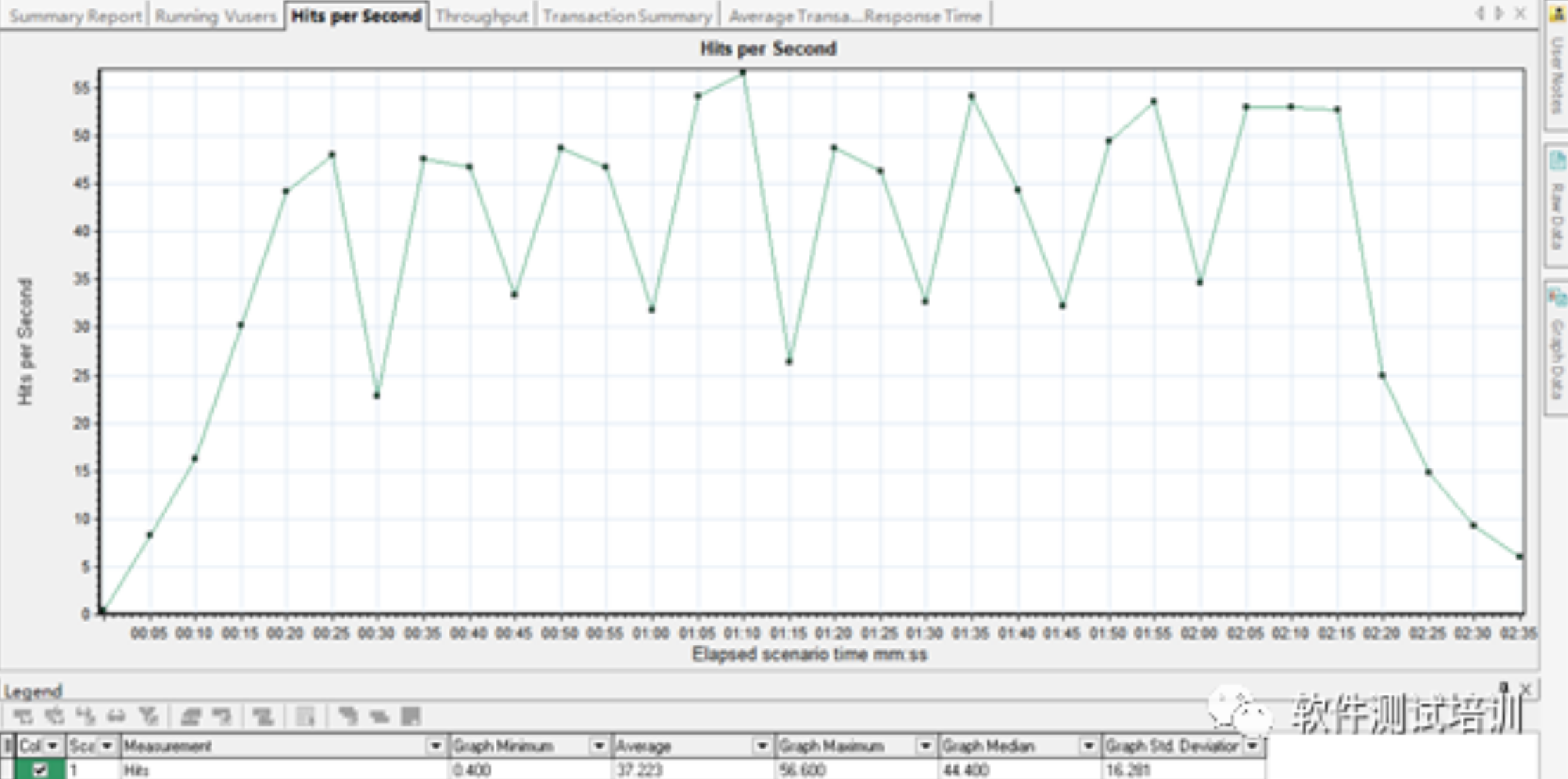Screen dimensions: 1568x779
Task: Open the Graph Median column dropdown arrow
Action: (1088, 746)
